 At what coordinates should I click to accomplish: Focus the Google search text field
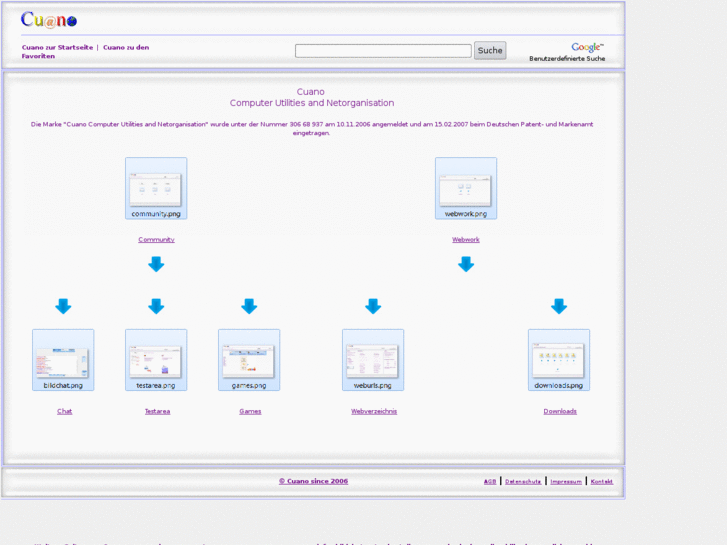pos(383,51)
